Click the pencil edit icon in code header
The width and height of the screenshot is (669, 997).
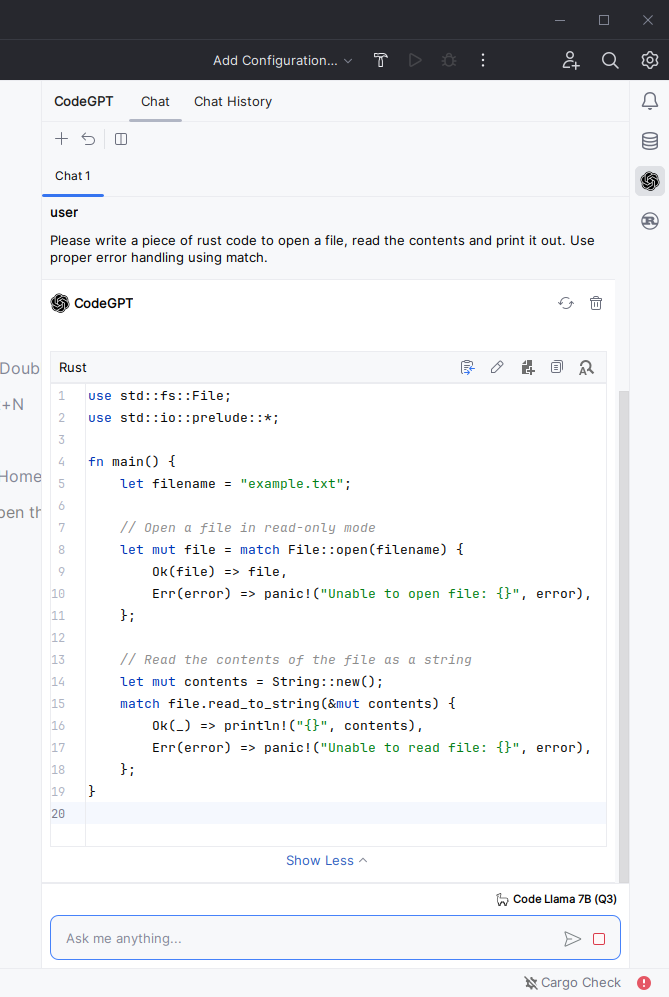497,368
